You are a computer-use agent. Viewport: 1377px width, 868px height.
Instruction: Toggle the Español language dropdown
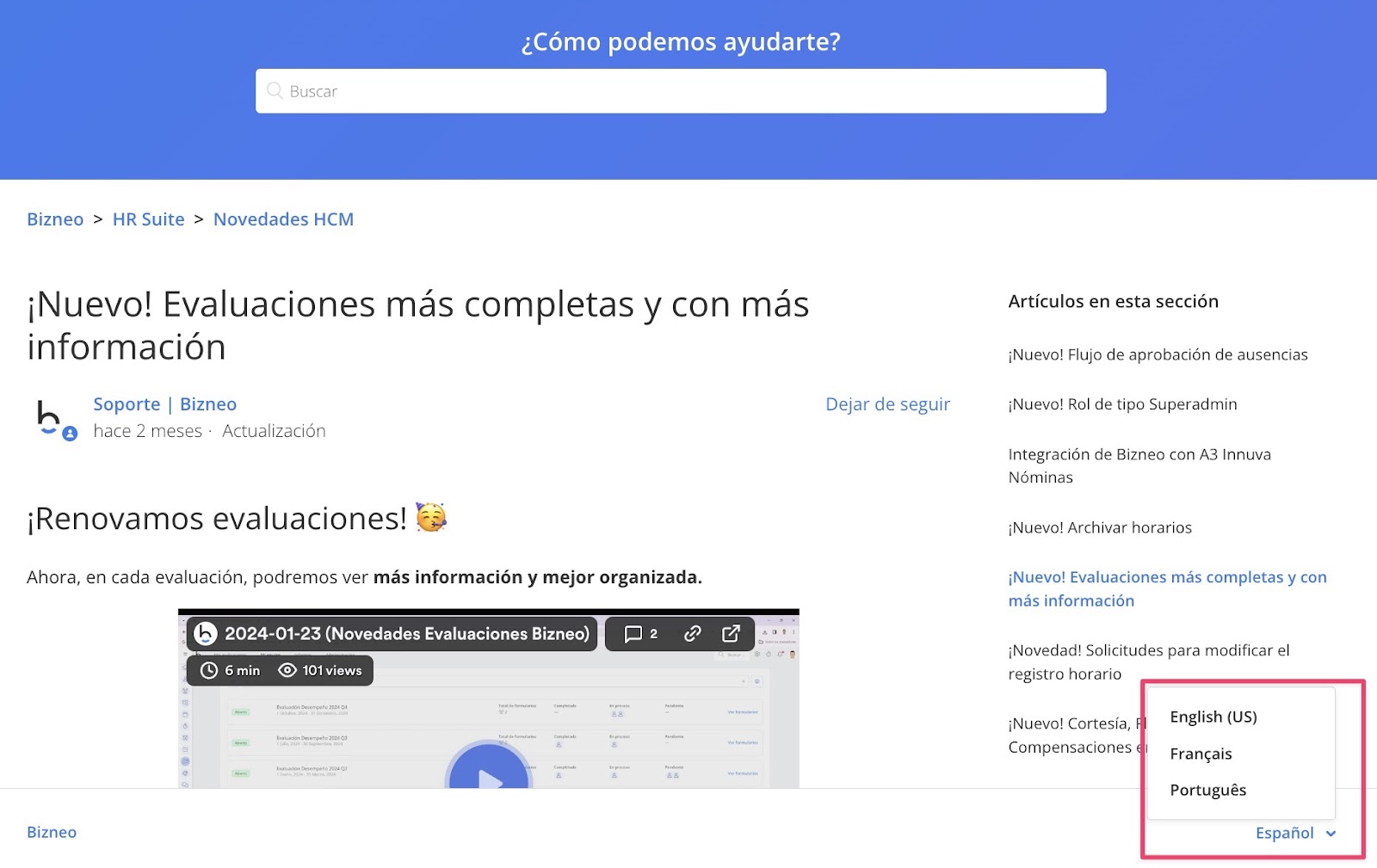(1295, 833)
